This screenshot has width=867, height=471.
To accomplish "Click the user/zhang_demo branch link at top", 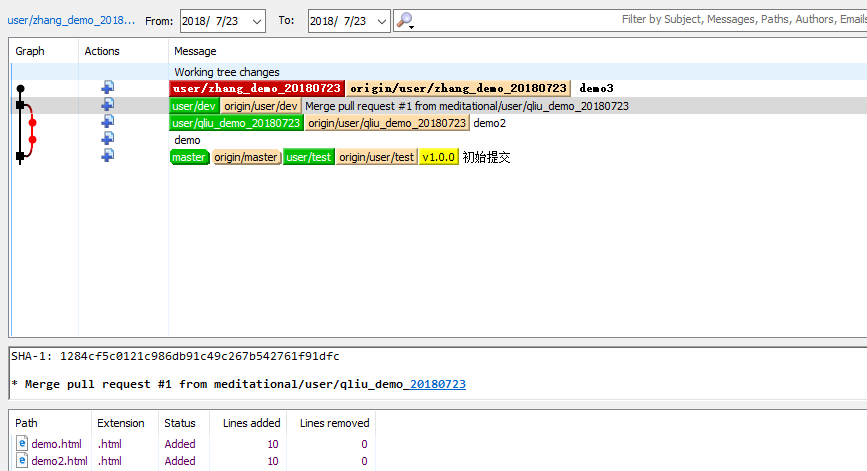I will [x=70, y=20].
